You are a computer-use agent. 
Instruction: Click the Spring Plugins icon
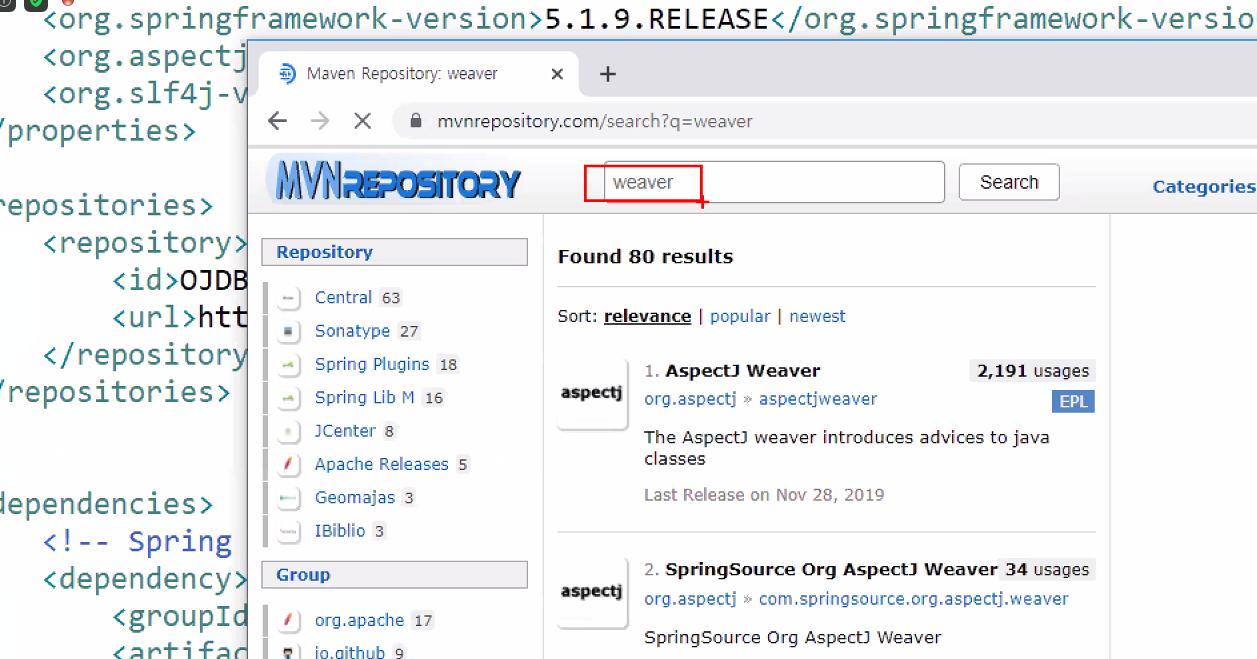coord(289,365)
